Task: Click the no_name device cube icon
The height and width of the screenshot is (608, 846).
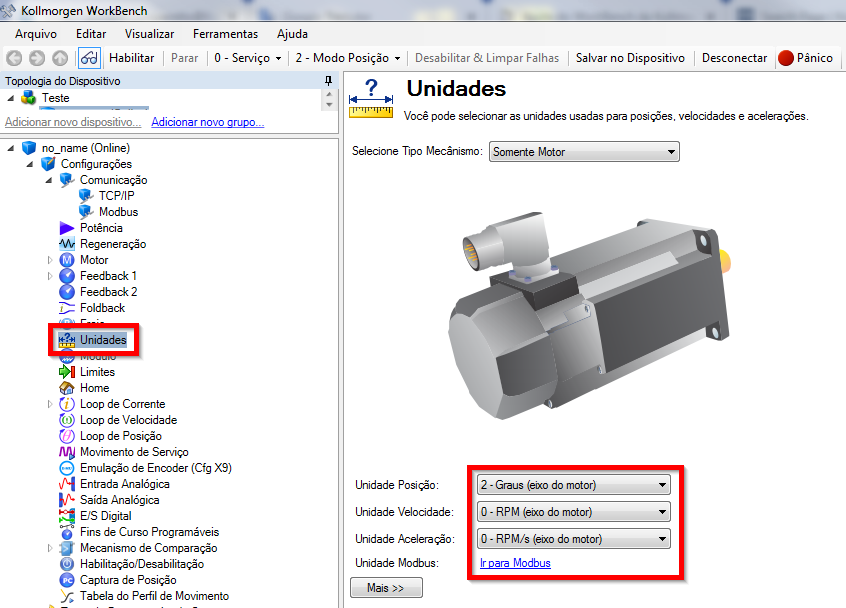Action: 29,148
